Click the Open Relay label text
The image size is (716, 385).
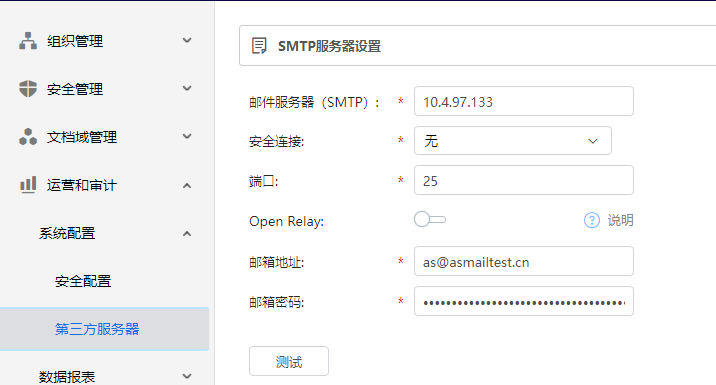coord(286,222)
